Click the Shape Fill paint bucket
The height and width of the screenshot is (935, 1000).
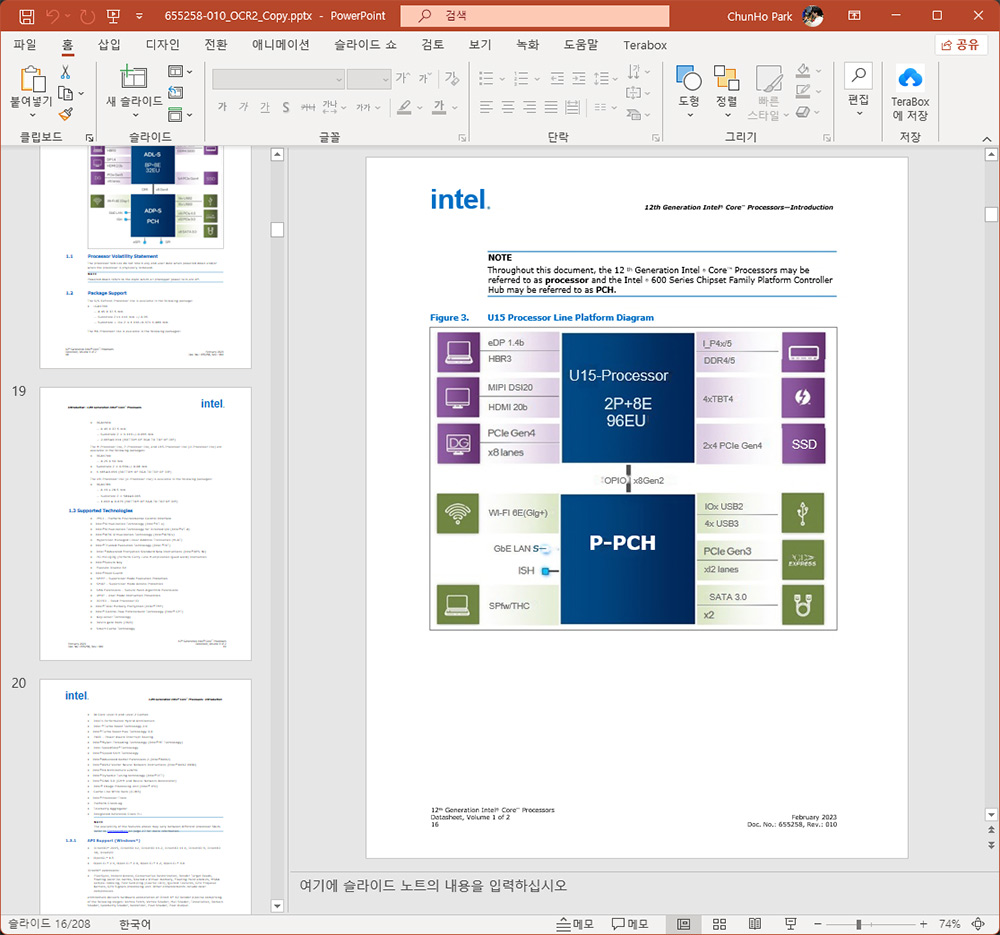[804, 70]
